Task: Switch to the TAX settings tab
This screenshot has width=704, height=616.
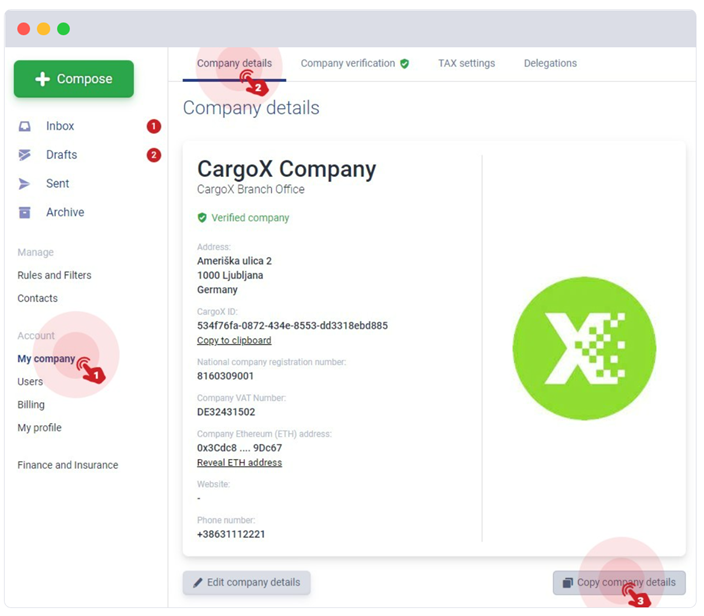Action: coord(466,63)
